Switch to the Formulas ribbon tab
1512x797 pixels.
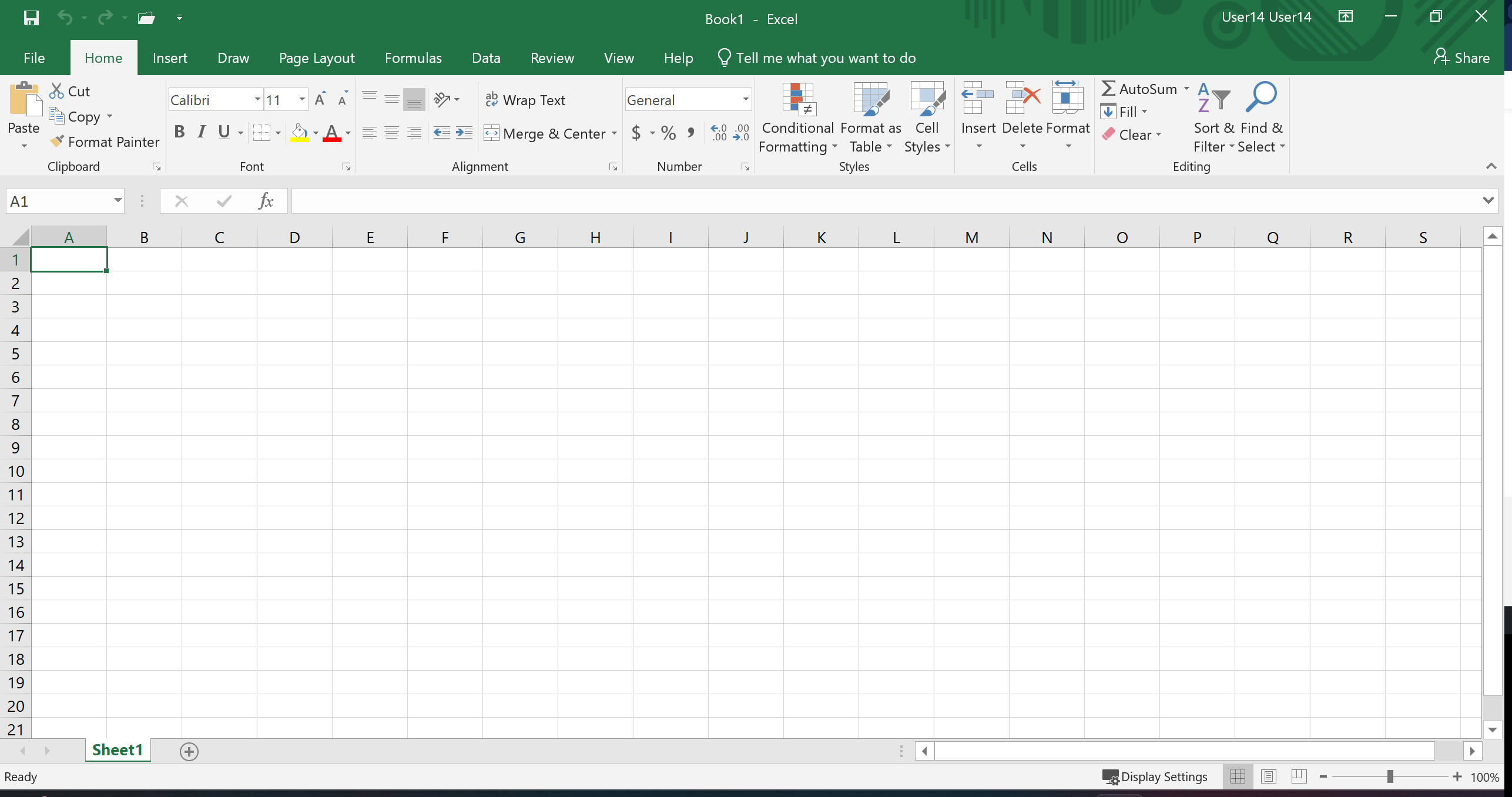[x=413, y=58]
